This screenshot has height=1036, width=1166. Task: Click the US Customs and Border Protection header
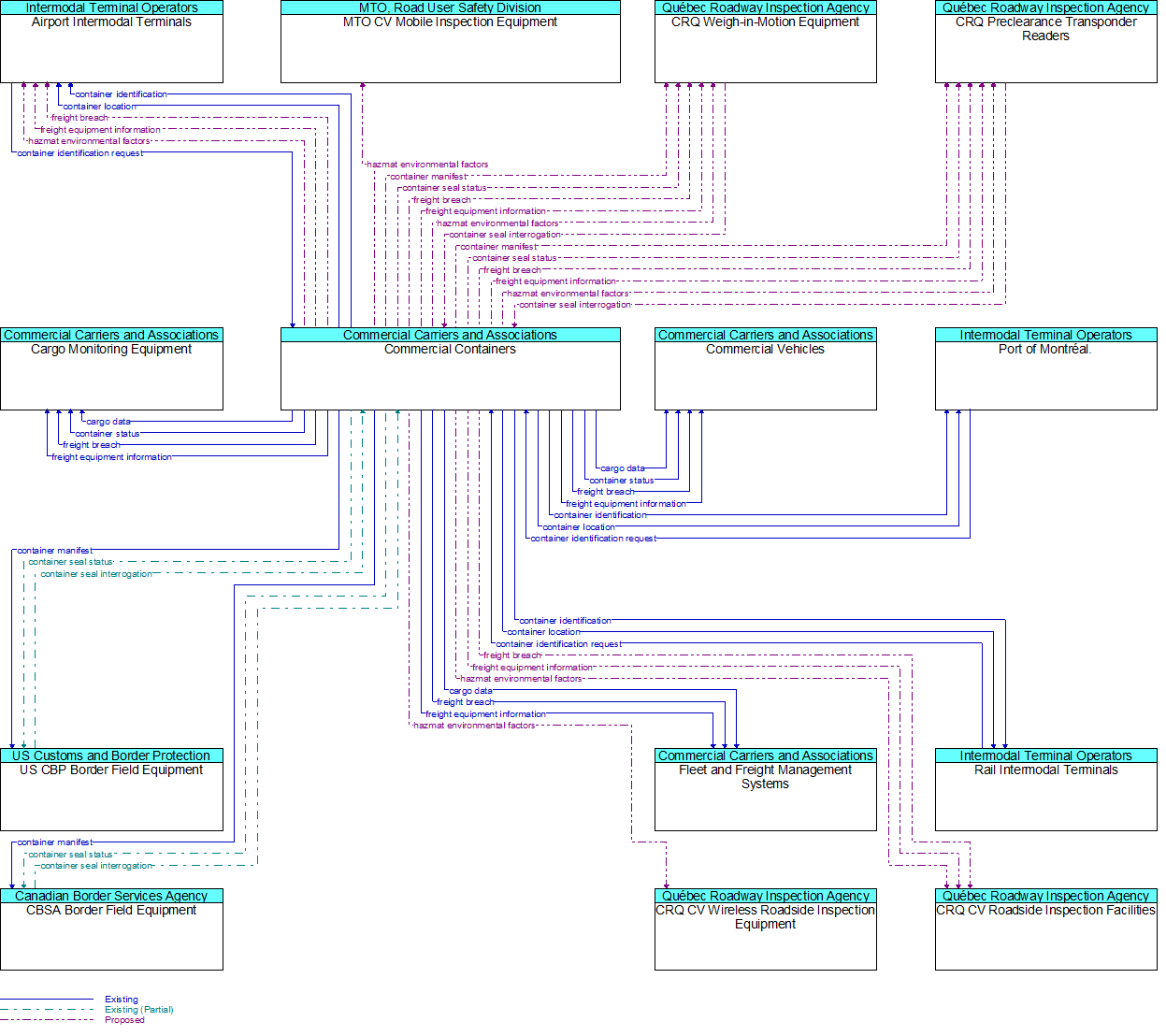click(x=111, y=755)
